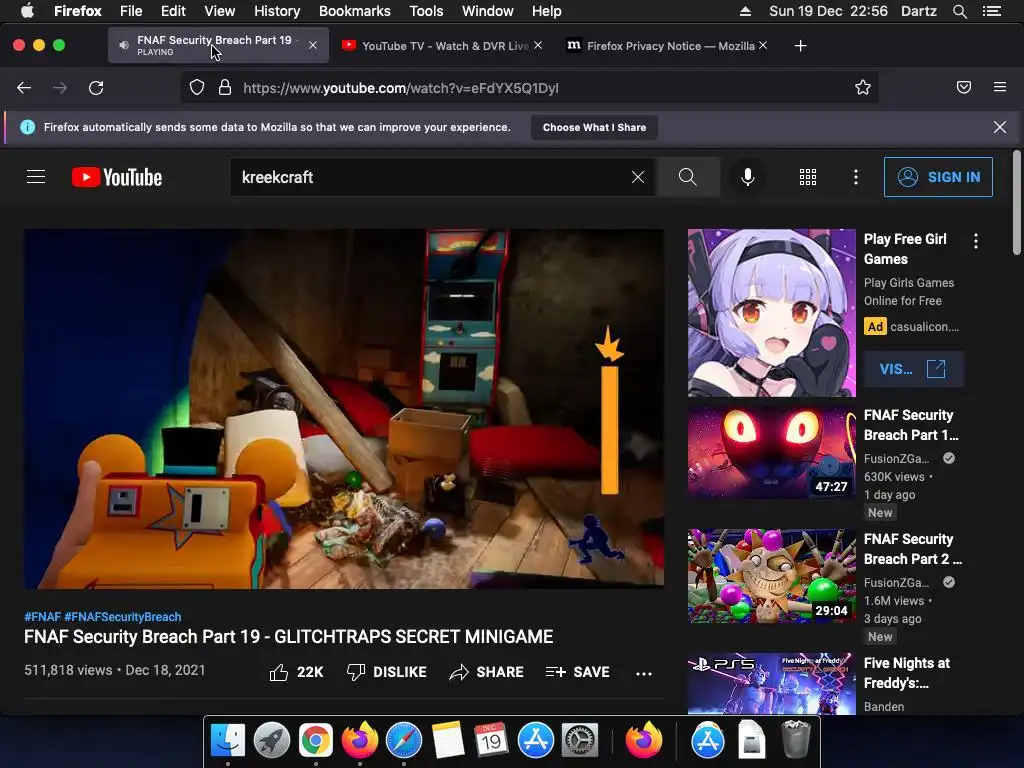Open the YouTube apps grid
The height and width of the screenshot is (768, 1024).
pyautogui.click(x=808, y=177)
